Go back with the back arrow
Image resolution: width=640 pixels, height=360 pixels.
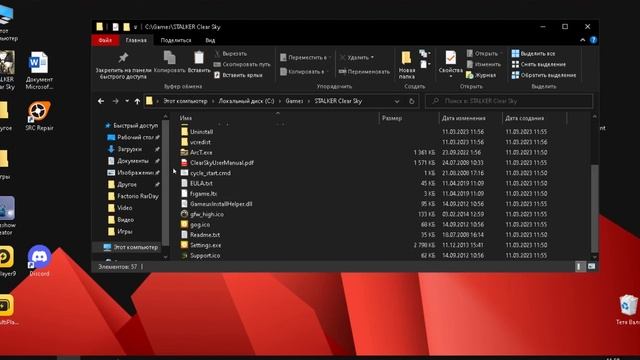[x=101, y=101]
